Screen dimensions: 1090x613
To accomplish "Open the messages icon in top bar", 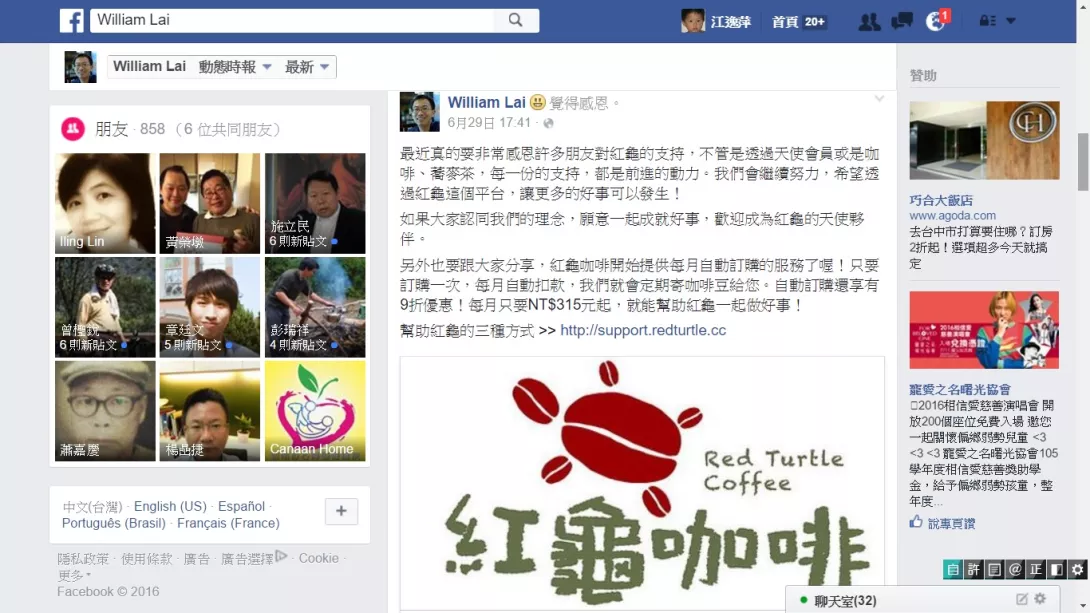I will tap(902, 22).
